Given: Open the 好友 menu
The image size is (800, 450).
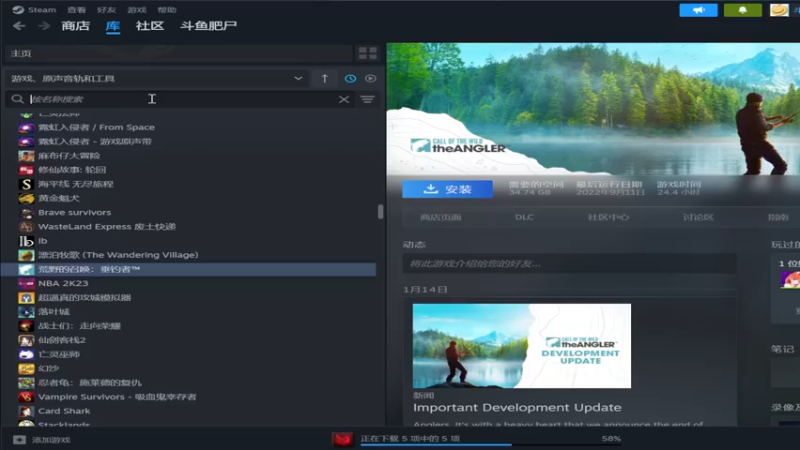Looking at the screenshot, I should (106, 10).
